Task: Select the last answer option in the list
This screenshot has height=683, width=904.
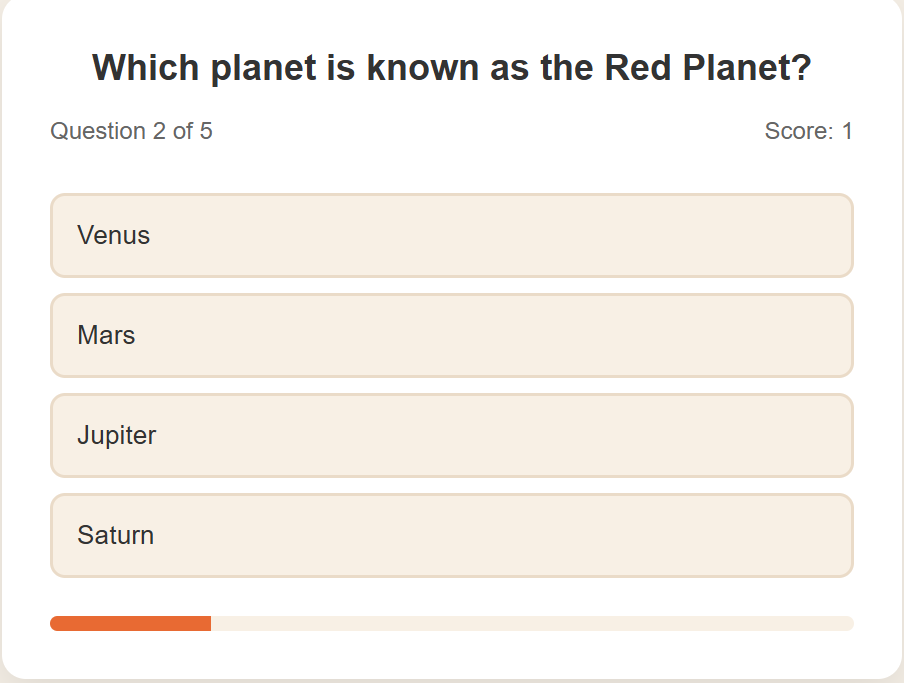Action: pyautogui.click(x=451, y=535)
